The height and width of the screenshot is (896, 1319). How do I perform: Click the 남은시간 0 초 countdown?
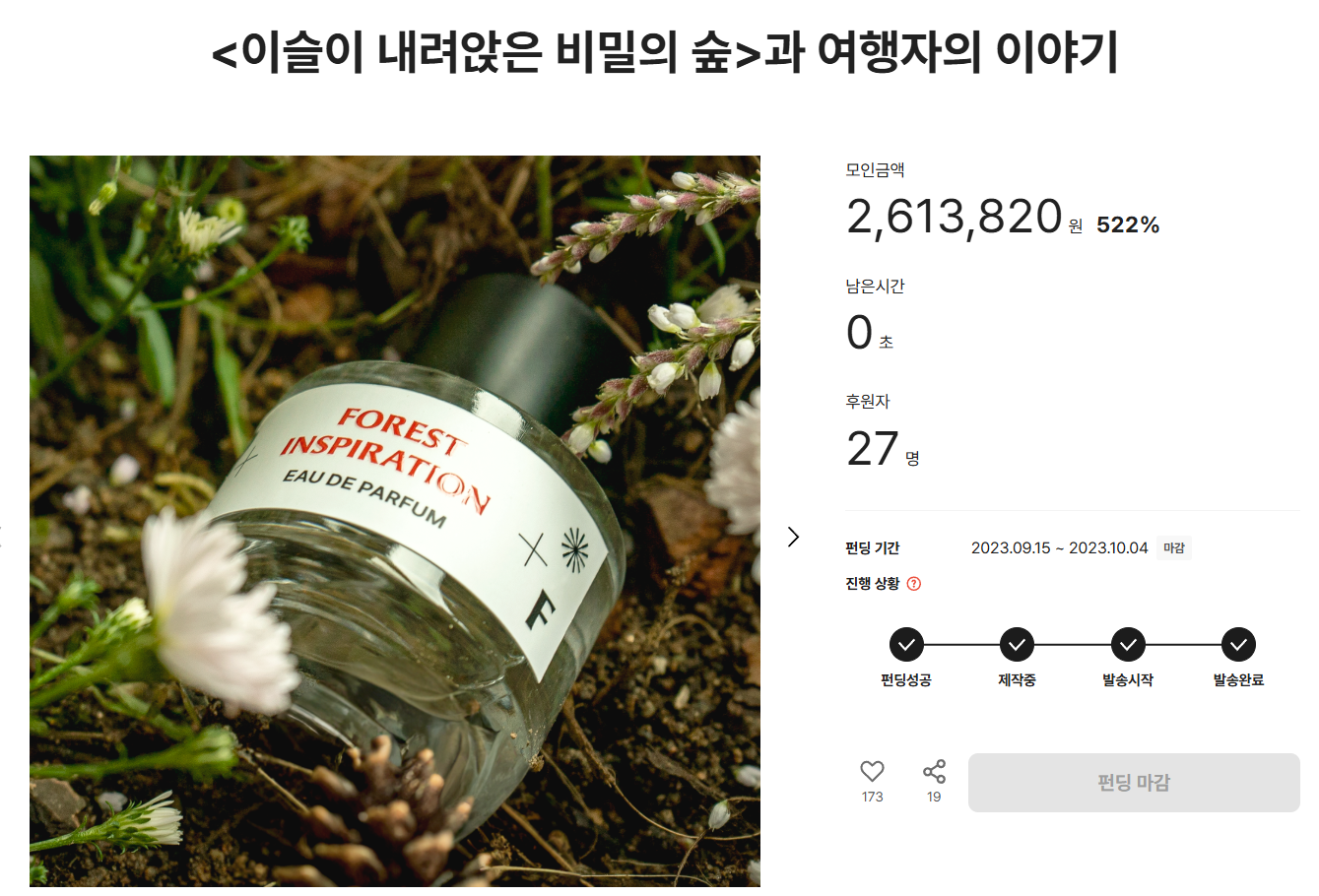pyautogui.click(x=870, y=334)
